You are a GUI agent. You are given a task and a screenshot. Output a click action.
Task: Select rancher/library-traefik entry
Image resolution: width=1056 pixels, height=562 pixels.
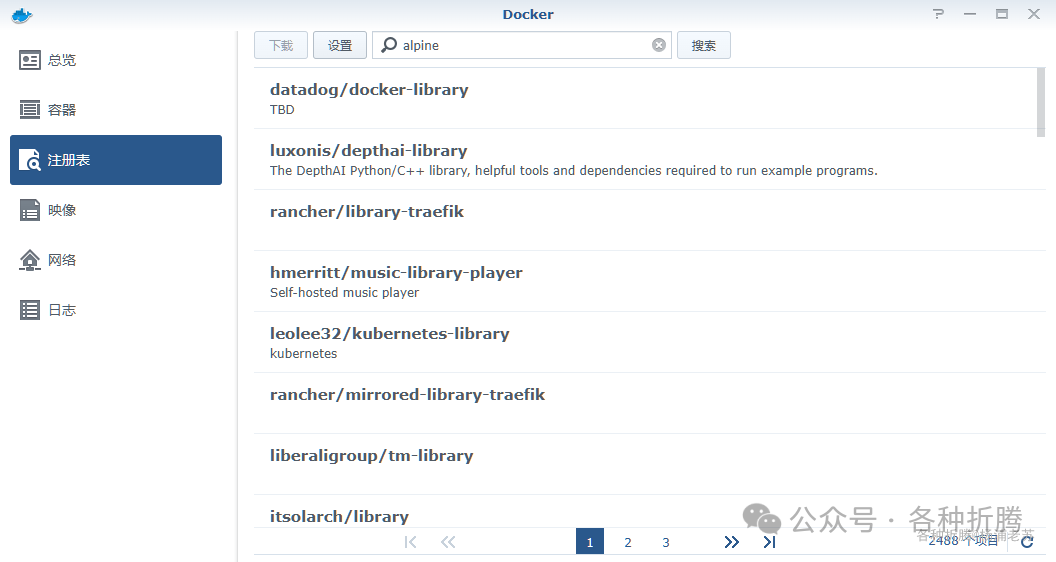[x=649, y=220]
